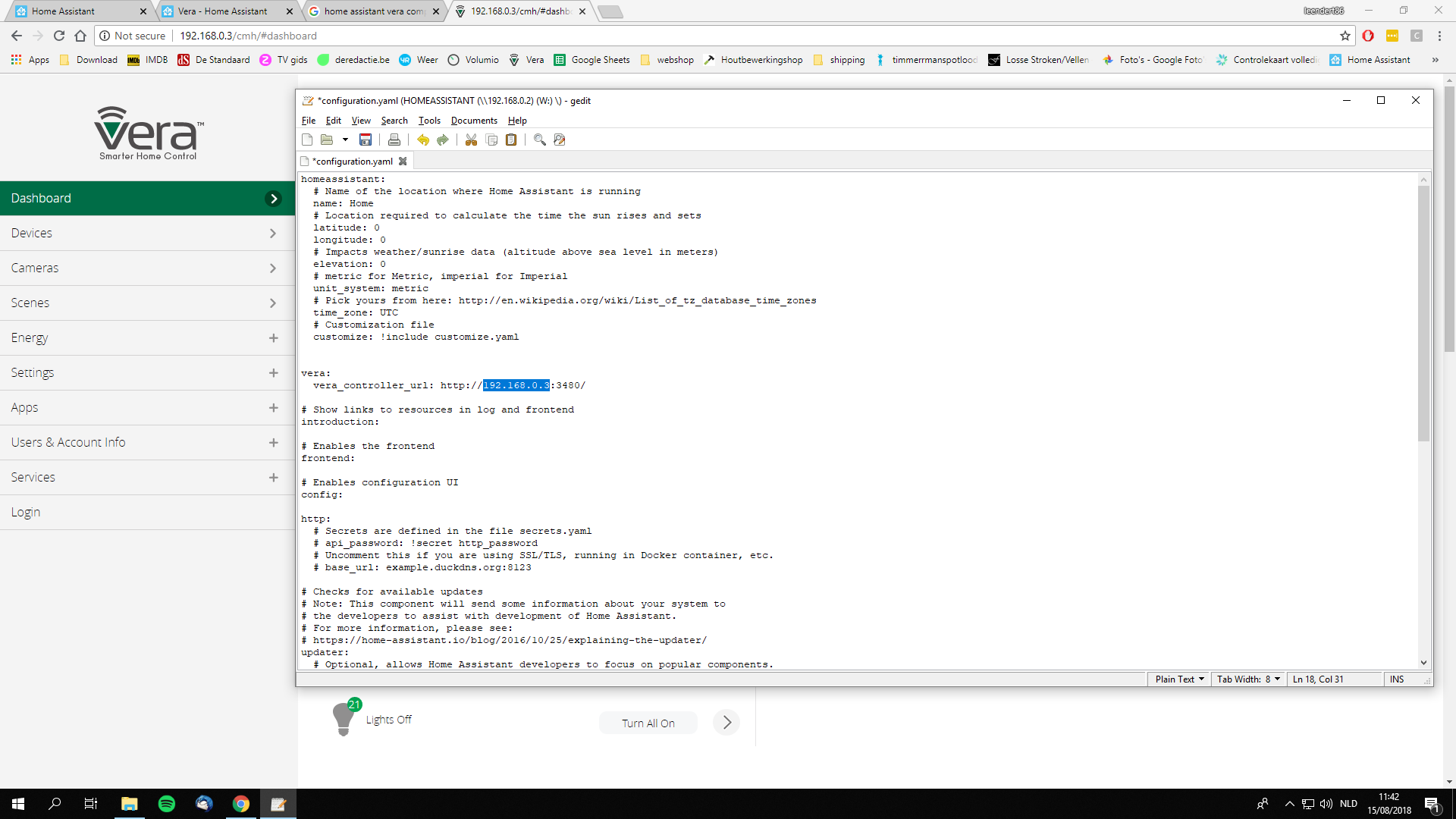Open the recent files dropdown arrow in gedit
The image size is (1456, 819).
(345, 140)
